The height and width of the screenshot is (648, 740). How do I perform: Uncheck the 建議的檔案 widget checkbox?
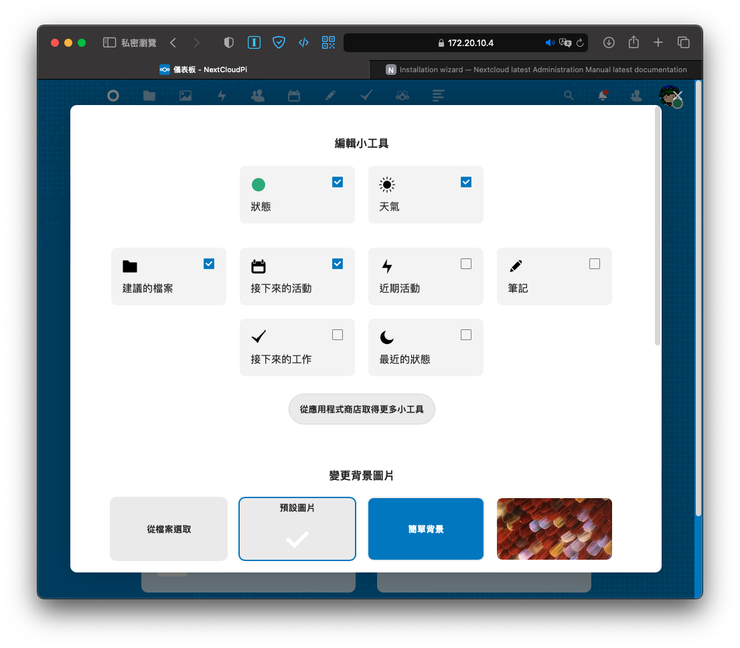click(209, 264)
